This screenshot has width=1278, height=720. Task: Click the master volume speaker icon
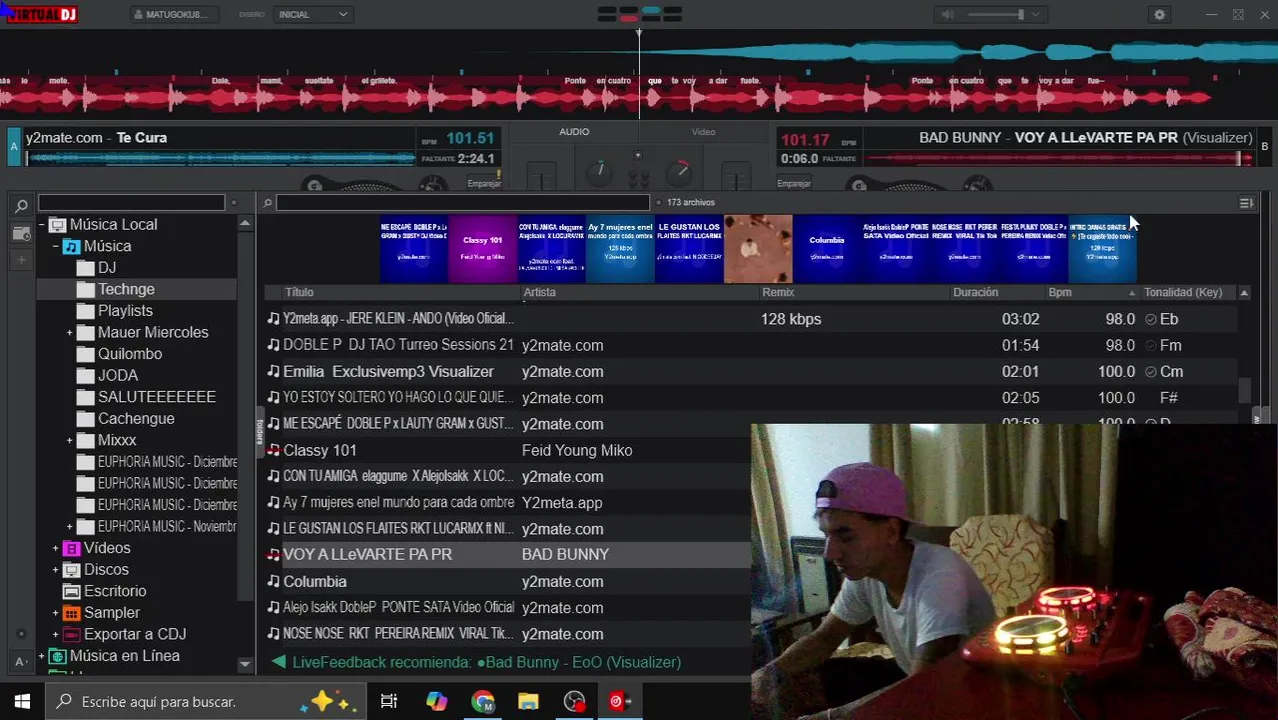coord(947,15)
